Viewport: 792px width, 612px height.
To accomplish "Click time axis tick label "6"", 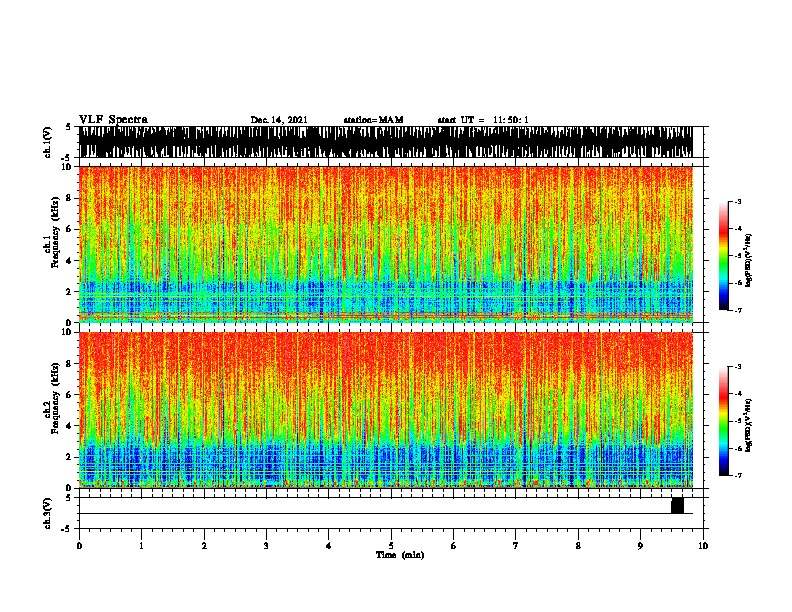I will [x=454, y=546].
